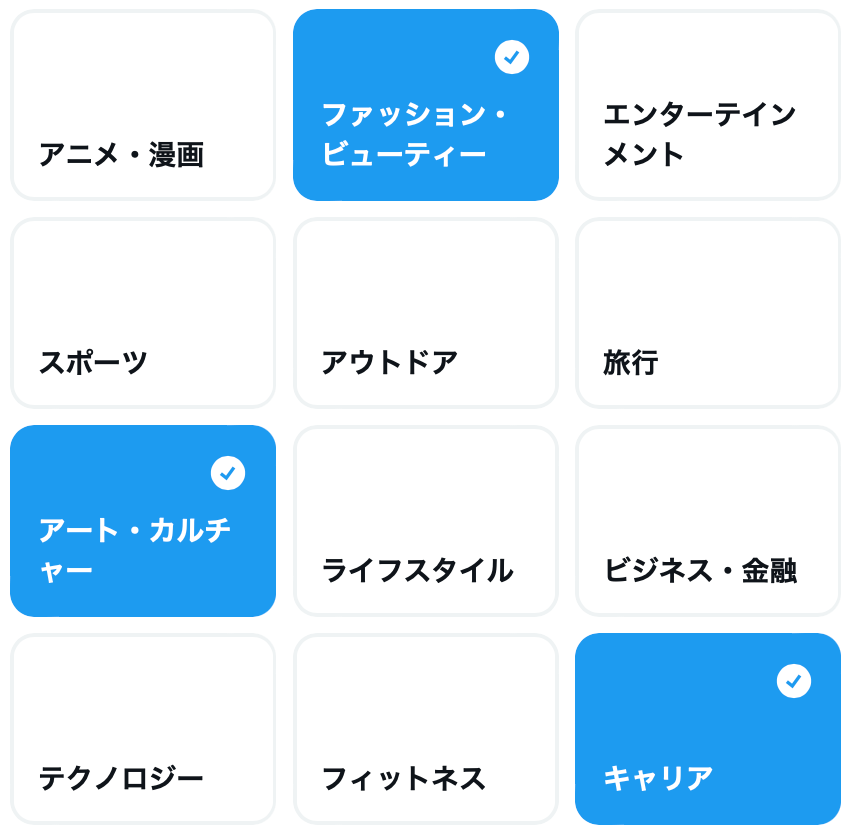Choose the ライフスタイル interest card
The height and width of the screenshot is (837, 854).
click(426, 521)
